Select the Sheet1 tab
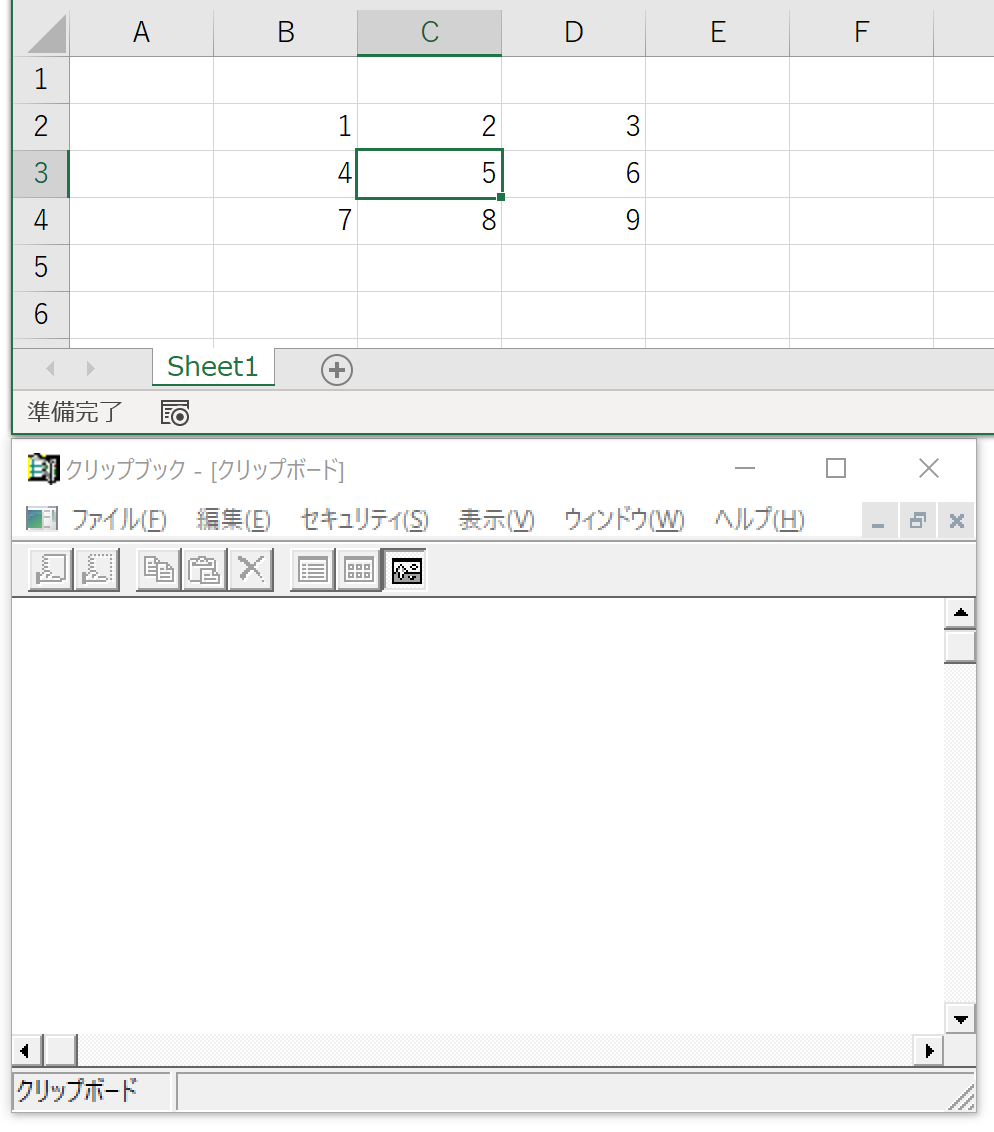 click(213, 367)
